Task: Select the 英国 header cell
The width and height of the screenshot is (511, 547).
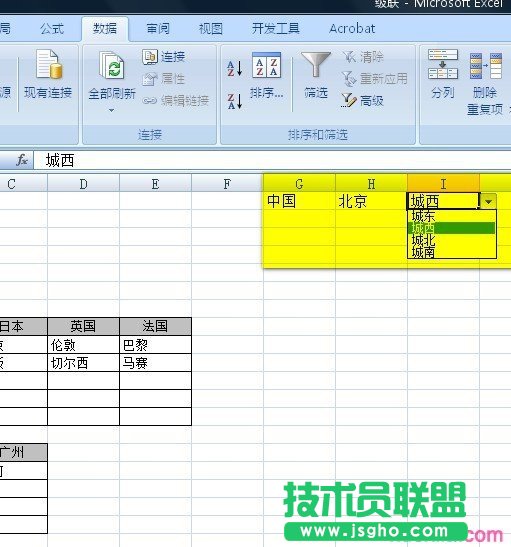Action: (x=83, y=326)
